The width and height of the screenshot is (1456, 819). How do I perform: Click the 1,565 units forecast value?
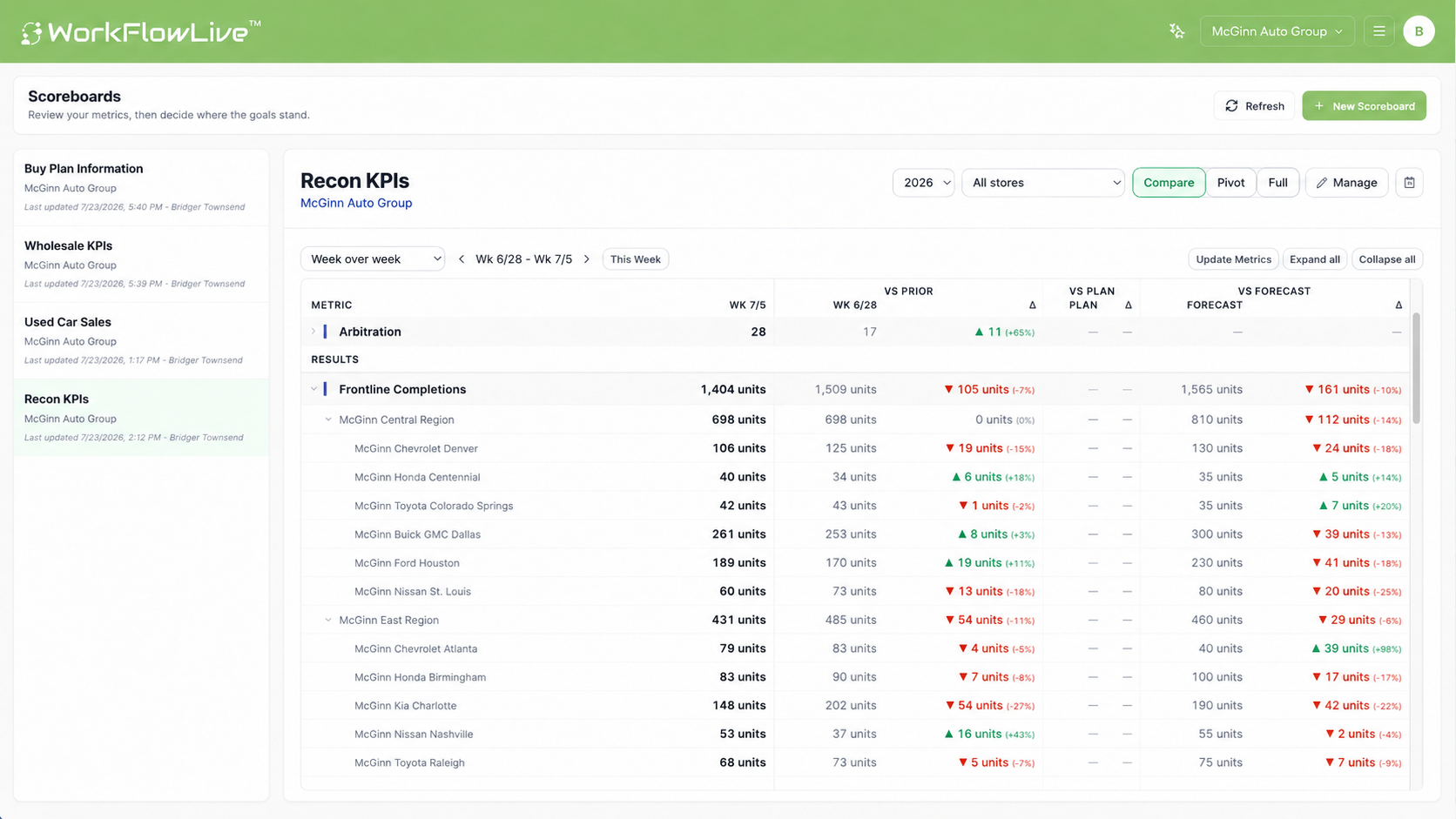click(x=1211, y=389)
